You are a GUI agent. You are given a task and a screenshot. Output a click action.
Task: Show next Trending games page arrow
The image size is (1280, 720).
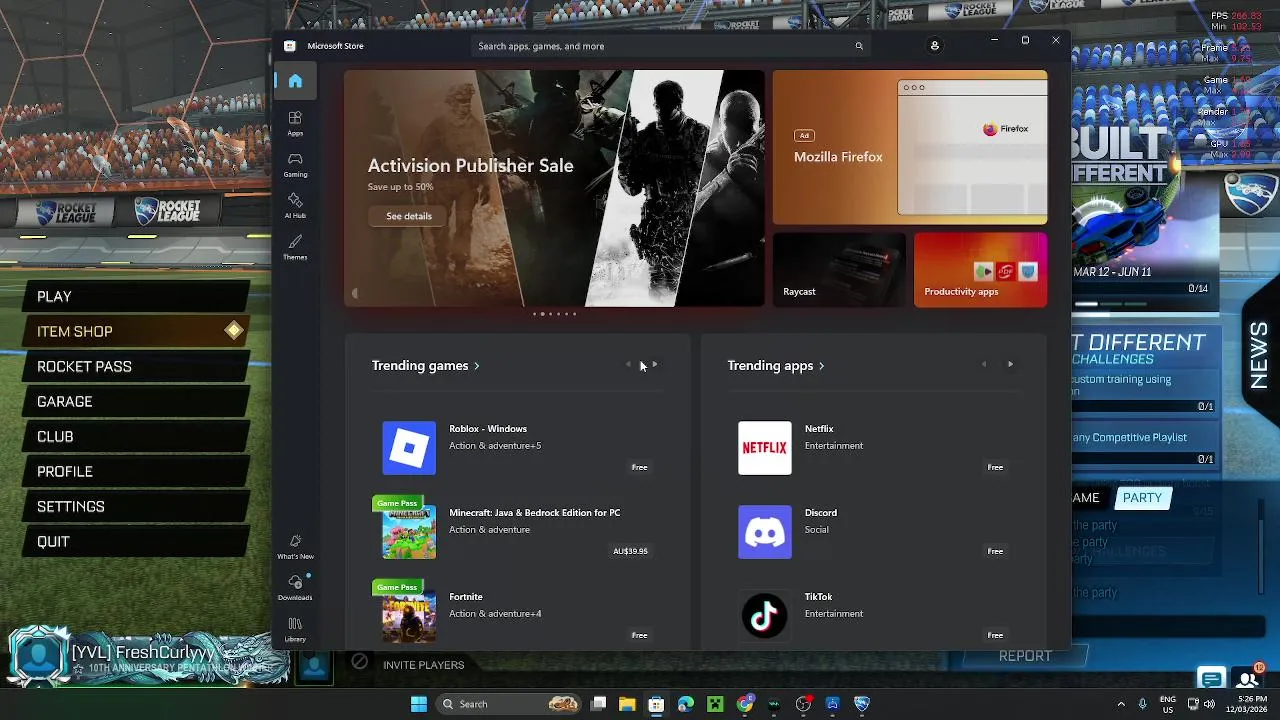tap(655, 365)
